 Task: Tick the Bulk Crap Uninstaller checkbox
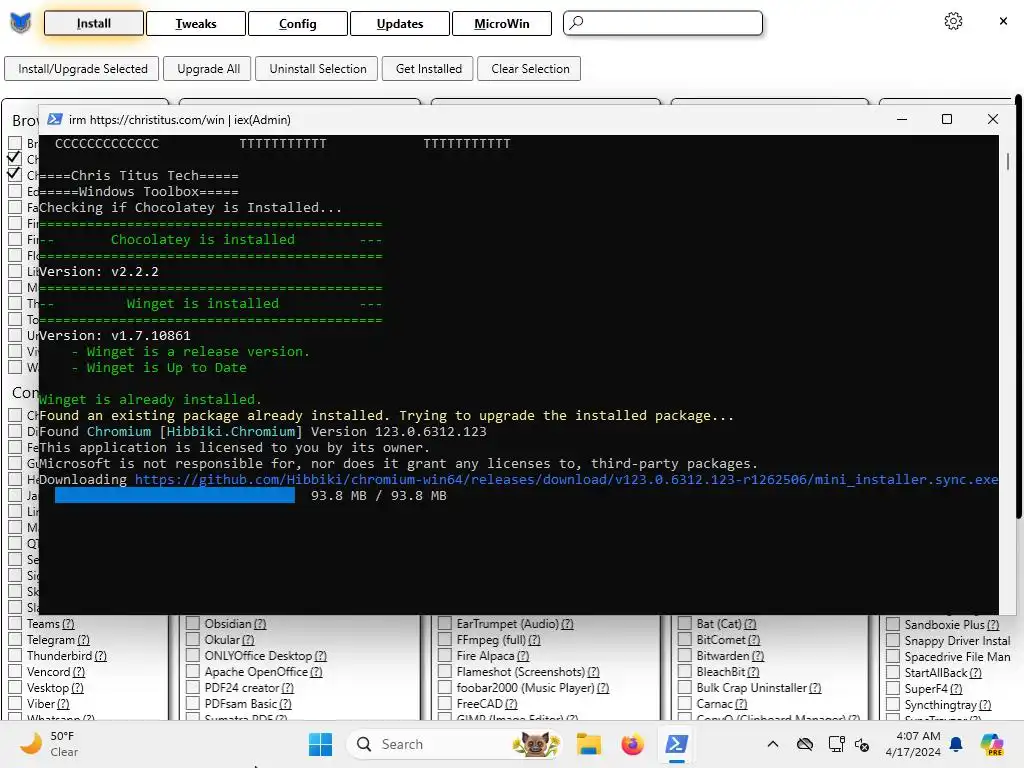[x=684, y=688]
